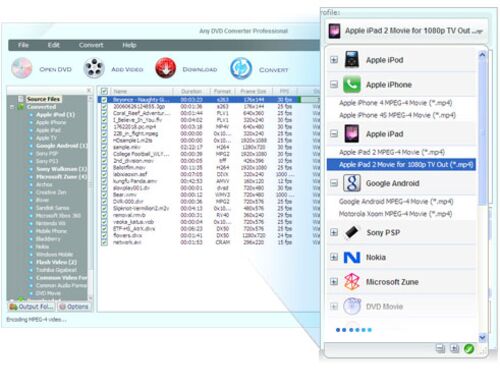Toggle the select-all checkbox in the Name header

click(104, 91)
